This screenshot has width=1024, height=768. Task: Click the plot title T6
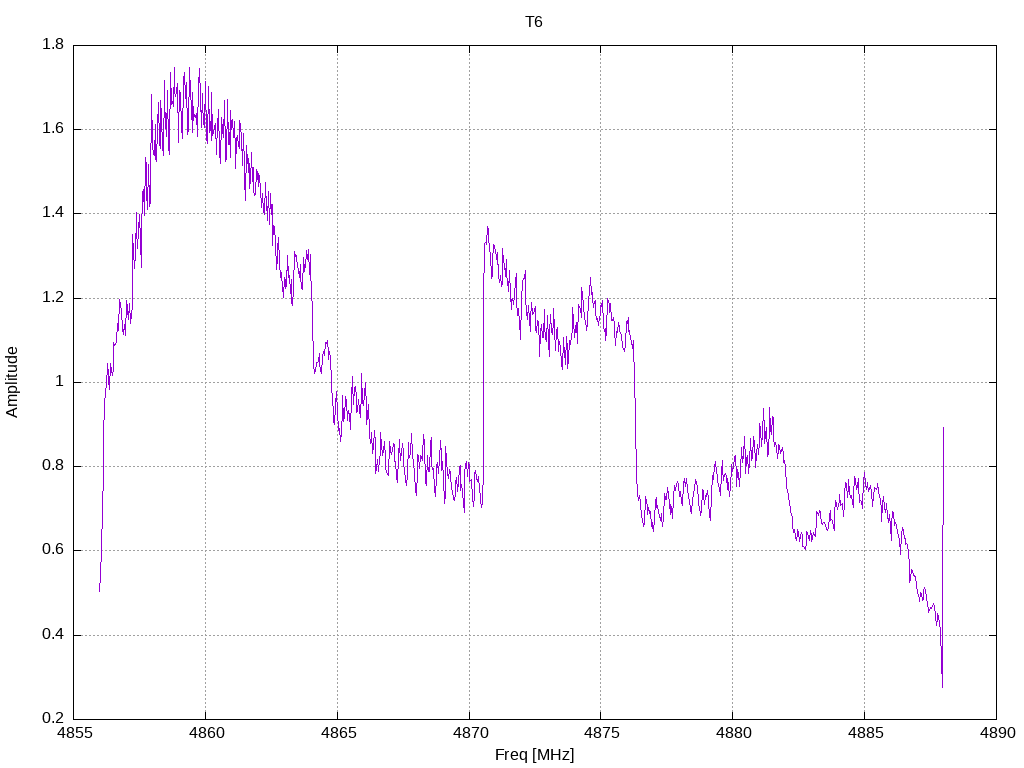coord(534,22)
